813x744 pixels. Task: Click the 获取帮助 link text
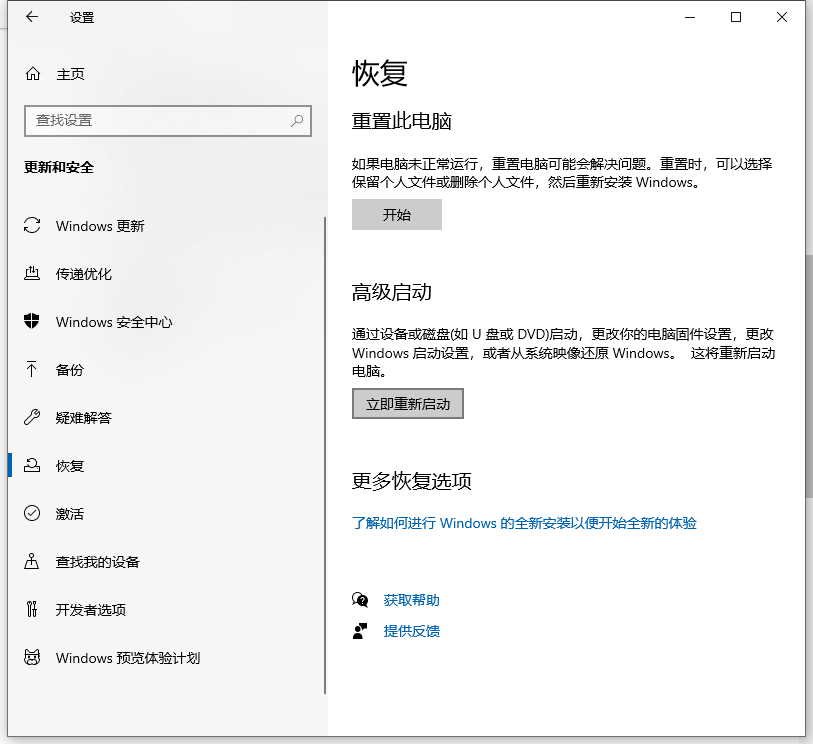coord(413,599)
